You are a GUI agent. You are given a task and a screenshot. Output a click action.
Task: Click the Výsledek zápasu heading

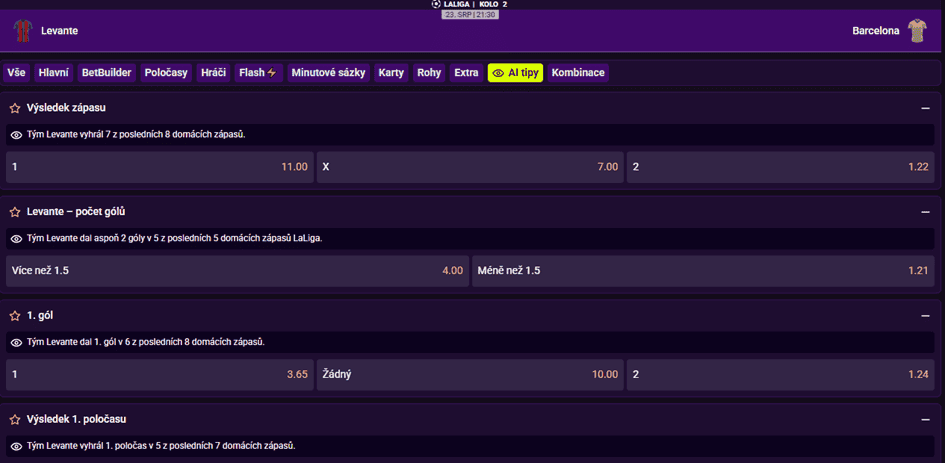click(x=68, y=108)
